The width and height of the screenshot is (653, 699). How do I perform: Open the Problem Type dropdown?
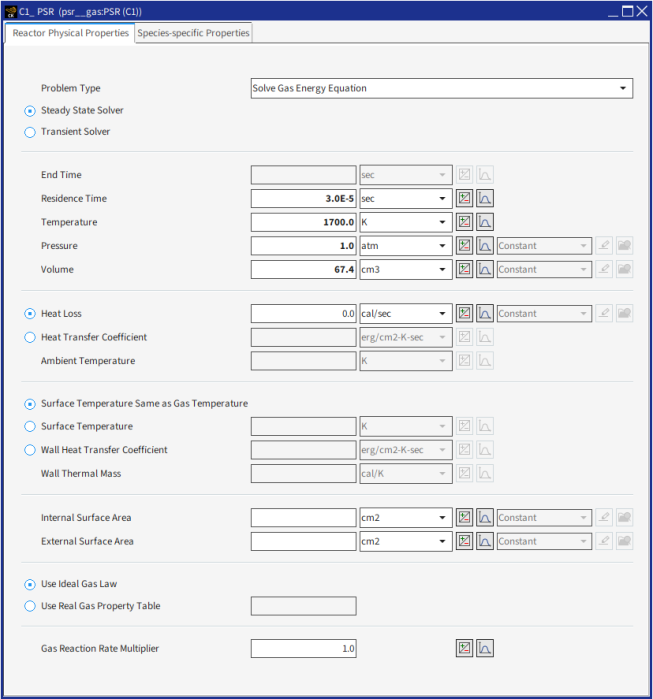pos(441,88)
